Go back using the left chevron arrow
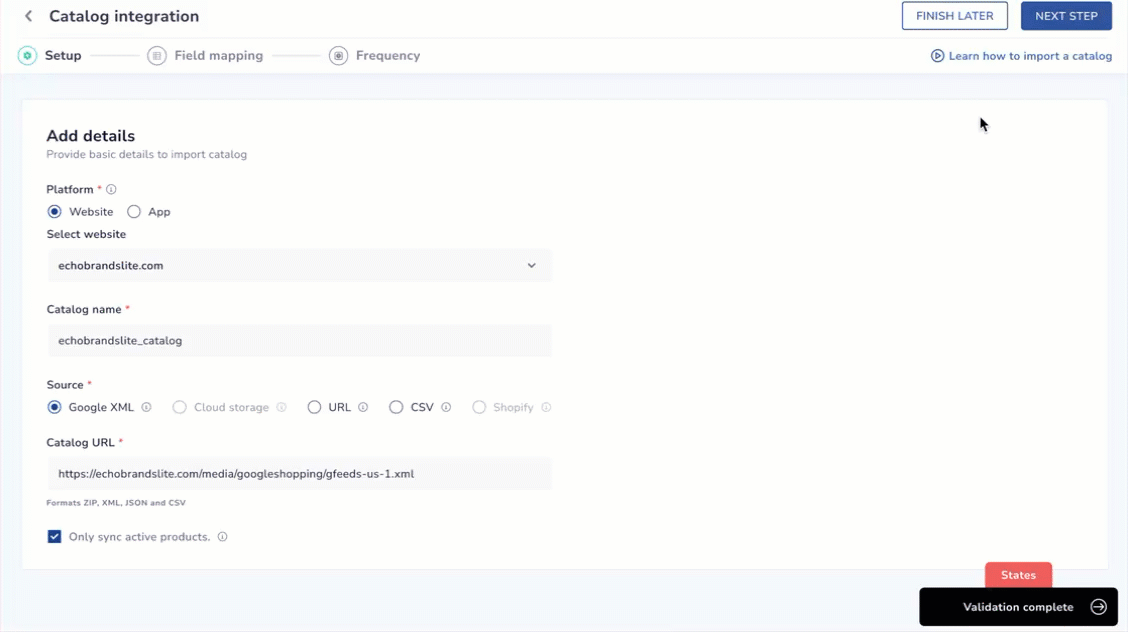Image resolution: width=1128 pixels, height=632 pixels. coord(29,16)
